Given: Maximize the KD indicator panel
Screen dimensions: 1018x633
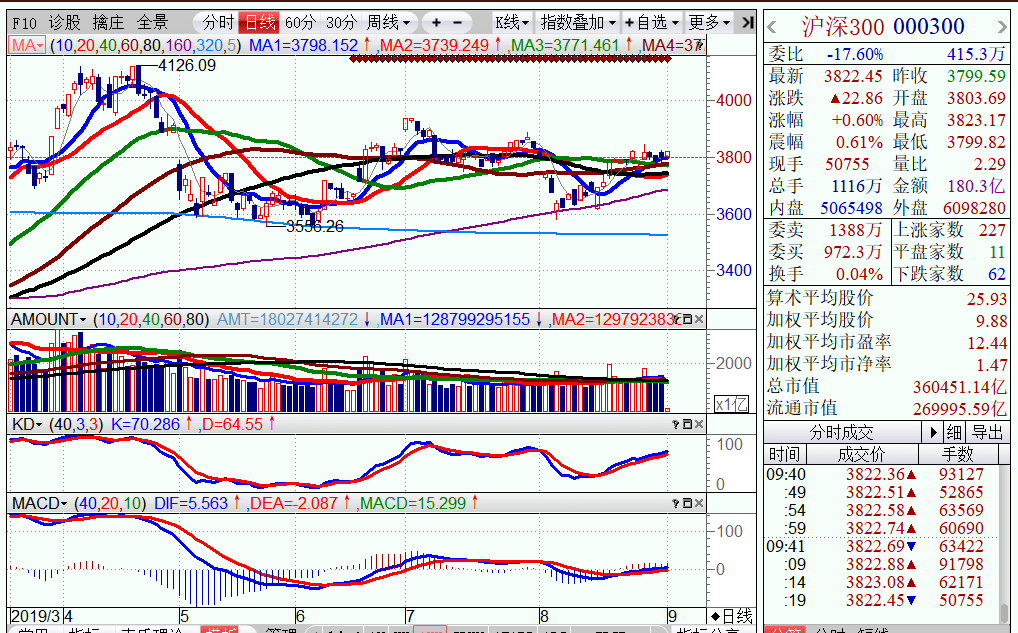Looking at the screenshot, I should pos(688,425).
